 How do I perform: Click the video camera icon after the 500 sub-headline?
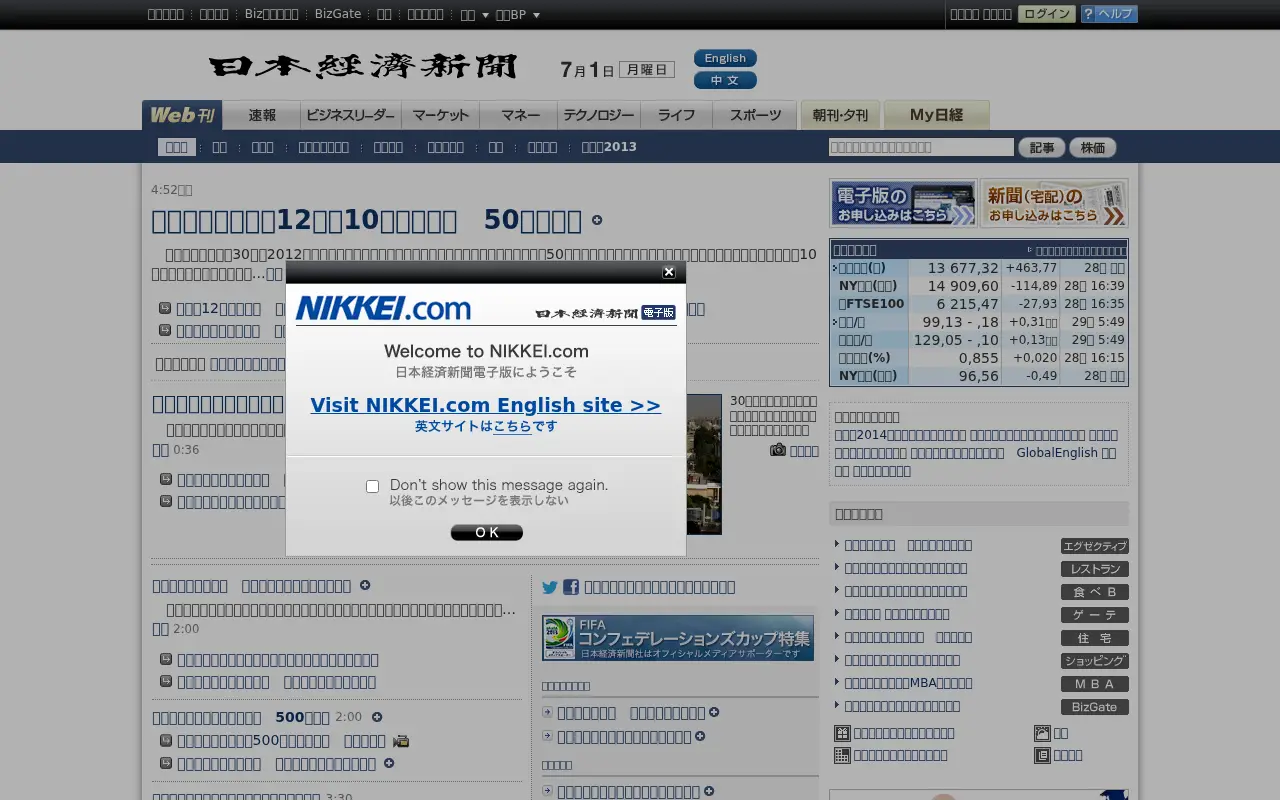(401, 741)
